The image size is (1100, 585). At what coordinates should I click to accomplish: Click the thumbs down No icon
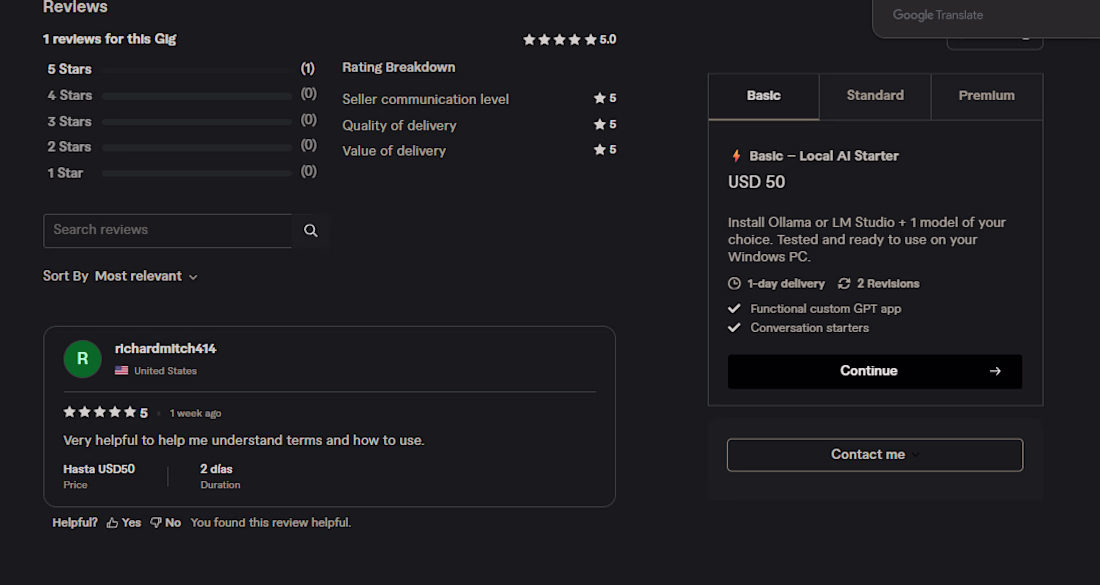point(156,523)
